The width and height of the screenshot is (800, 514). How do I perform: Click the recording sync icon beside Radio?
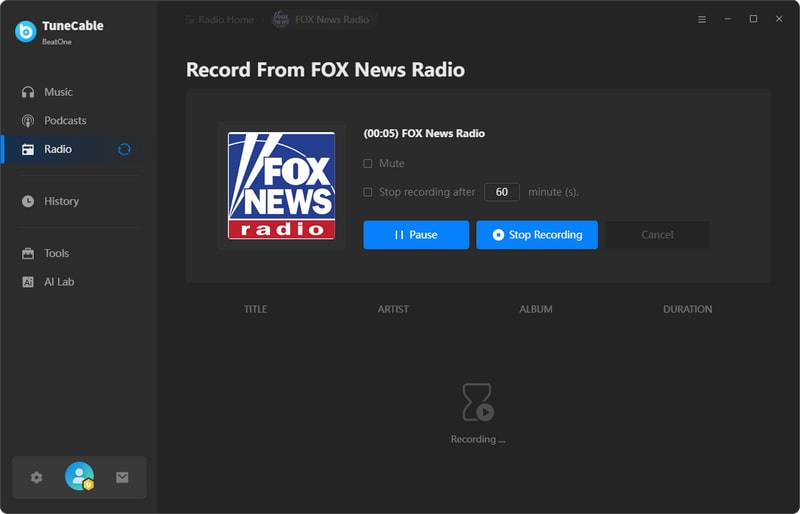point(124,149)
